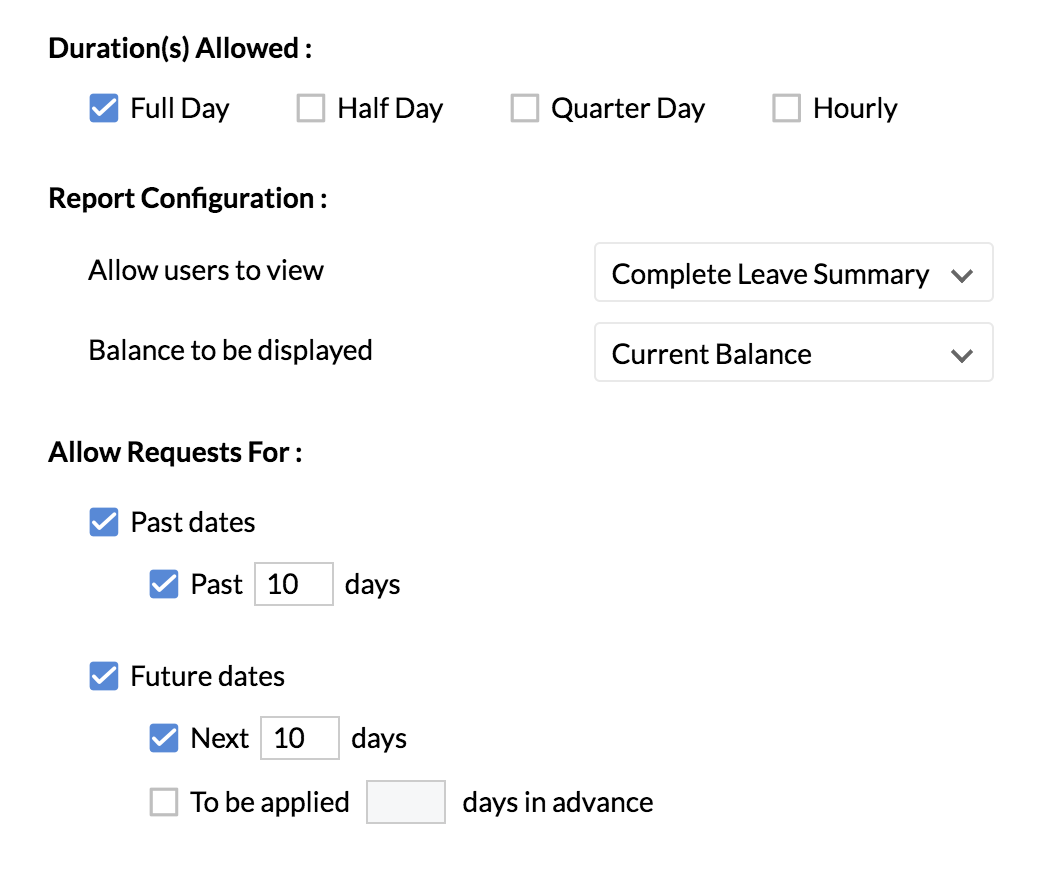Click the Past days number field
This screenshot has height=872, width=1060.
pyautogui.click(x=293, y=584)
